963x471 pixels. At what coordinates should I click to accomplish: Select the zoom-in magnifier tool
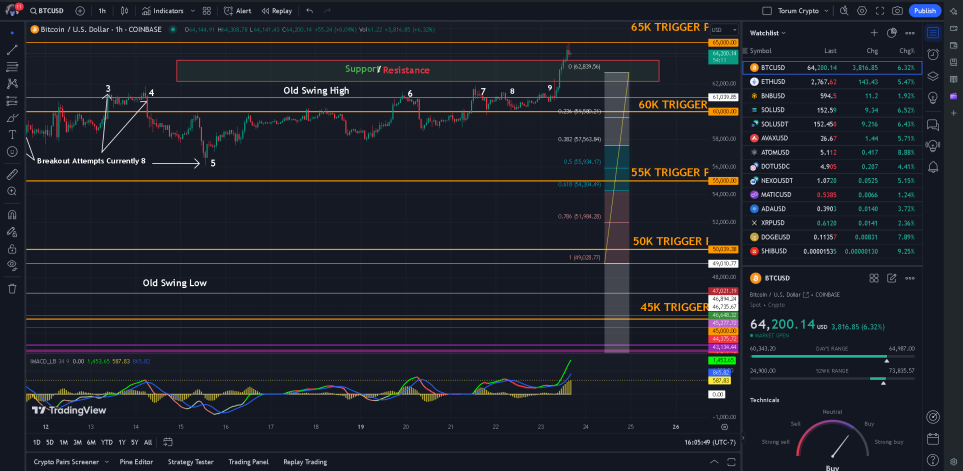[x=12, y=192]
